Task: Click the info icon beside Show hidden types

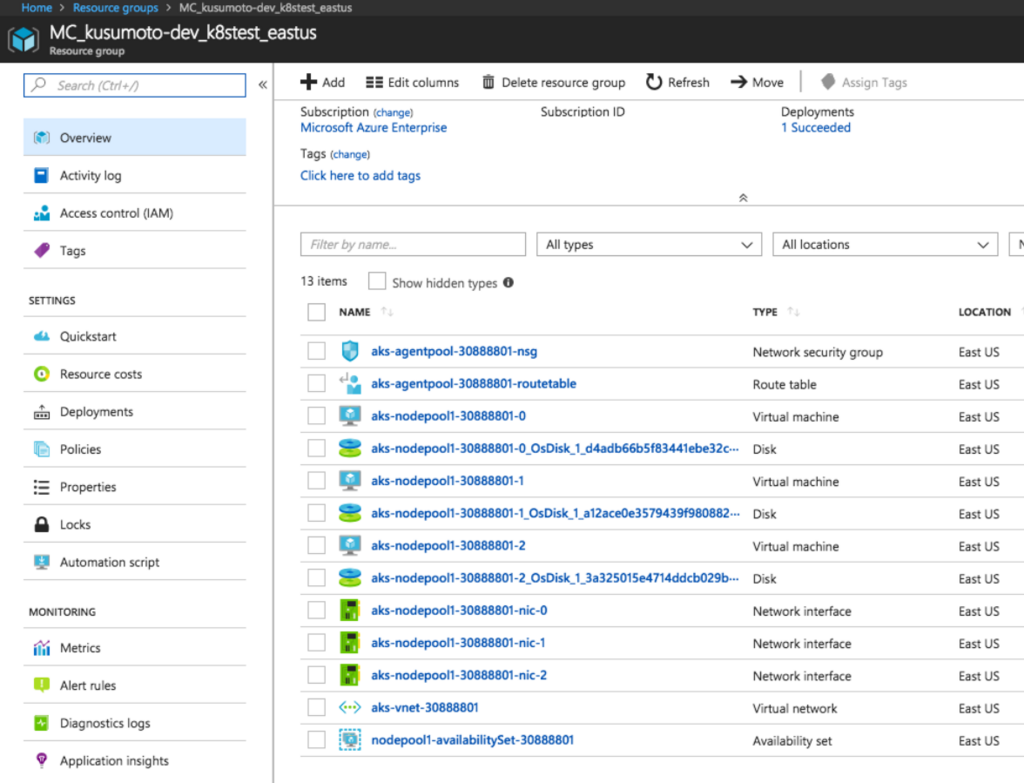Action: tap(508, 282)
